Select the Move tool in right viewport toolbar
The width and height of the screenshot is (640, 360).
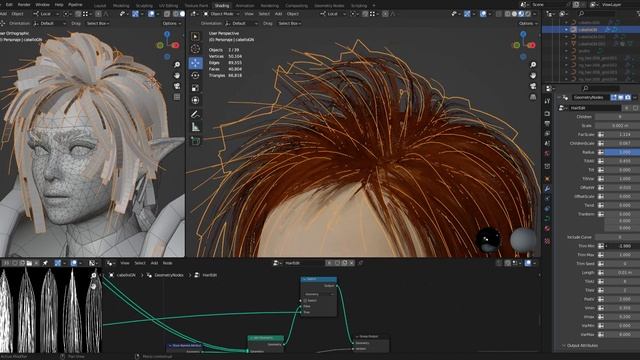[196, 63]
